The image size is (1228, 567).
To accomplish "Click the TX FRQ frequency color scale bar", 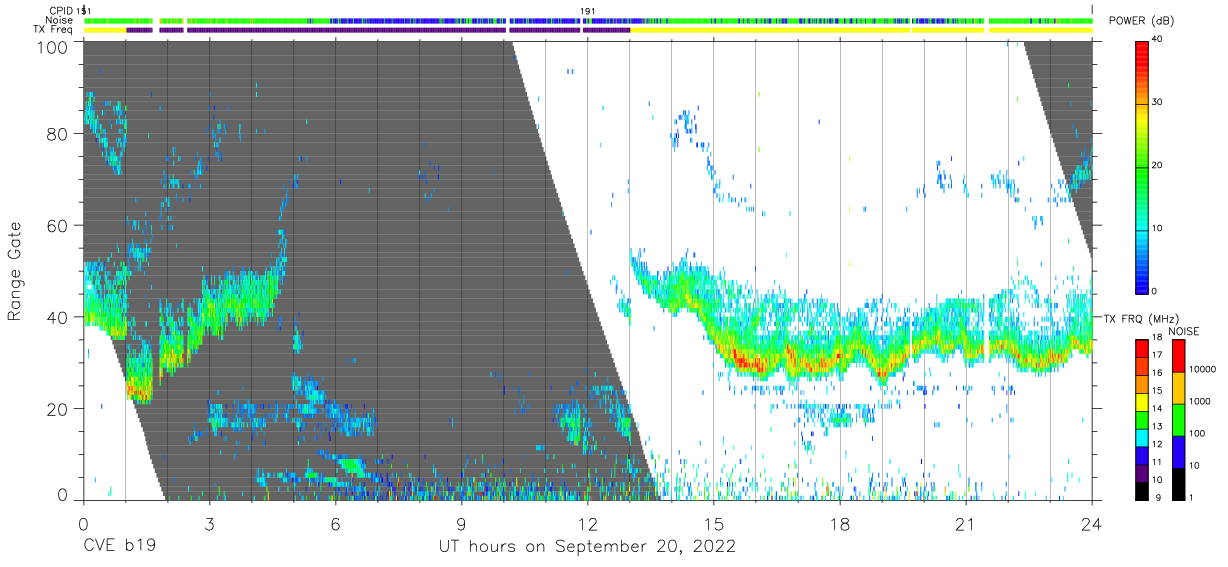I will coord(1142,418).
